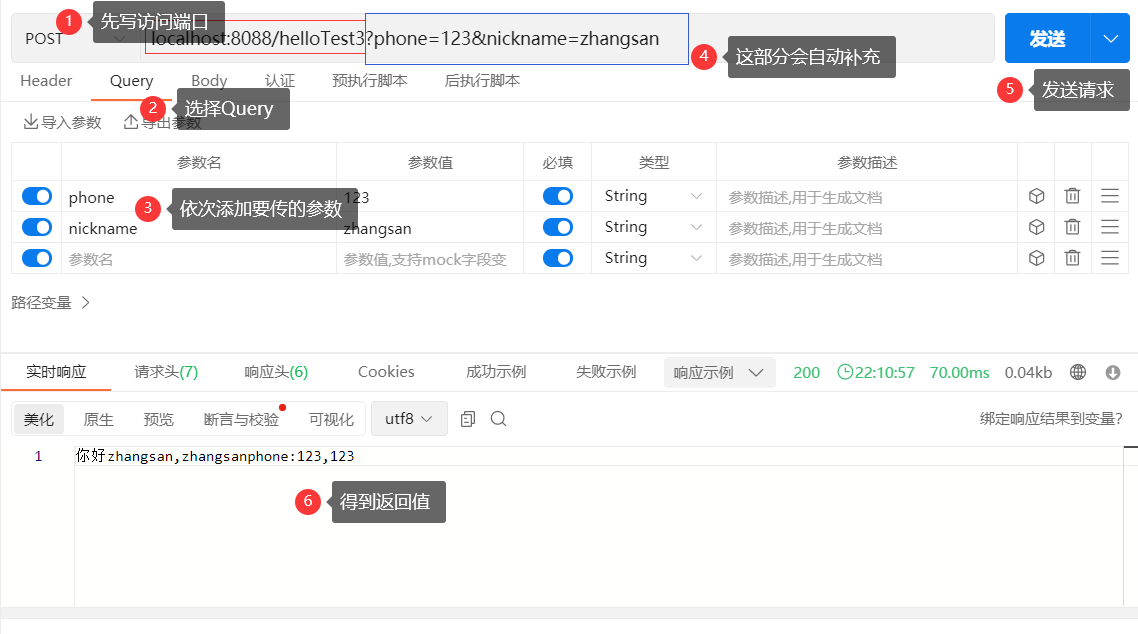The height and width of the screenshot is (634, 1138).
Task: Toggle the 必填 required switch for phone
Action: click(558, 196)
